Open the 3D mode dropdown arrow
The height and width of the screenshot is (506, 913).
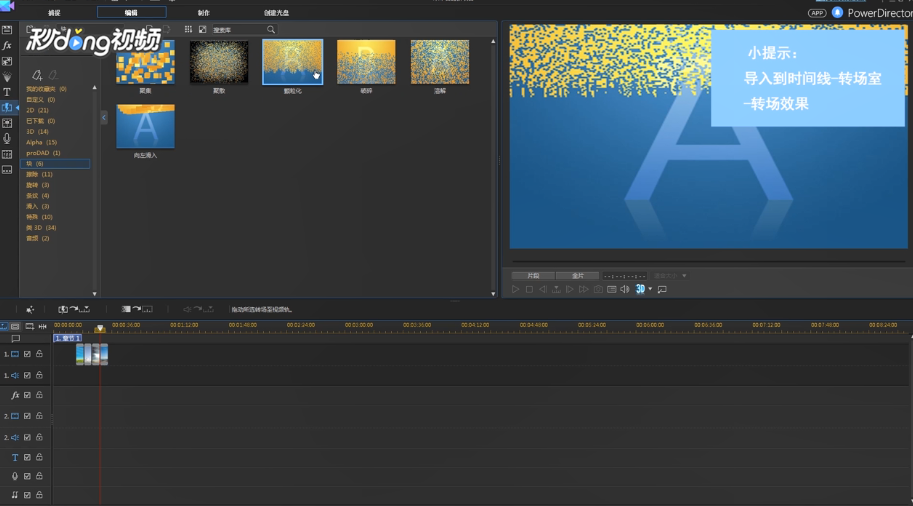[x=650, y=289]
